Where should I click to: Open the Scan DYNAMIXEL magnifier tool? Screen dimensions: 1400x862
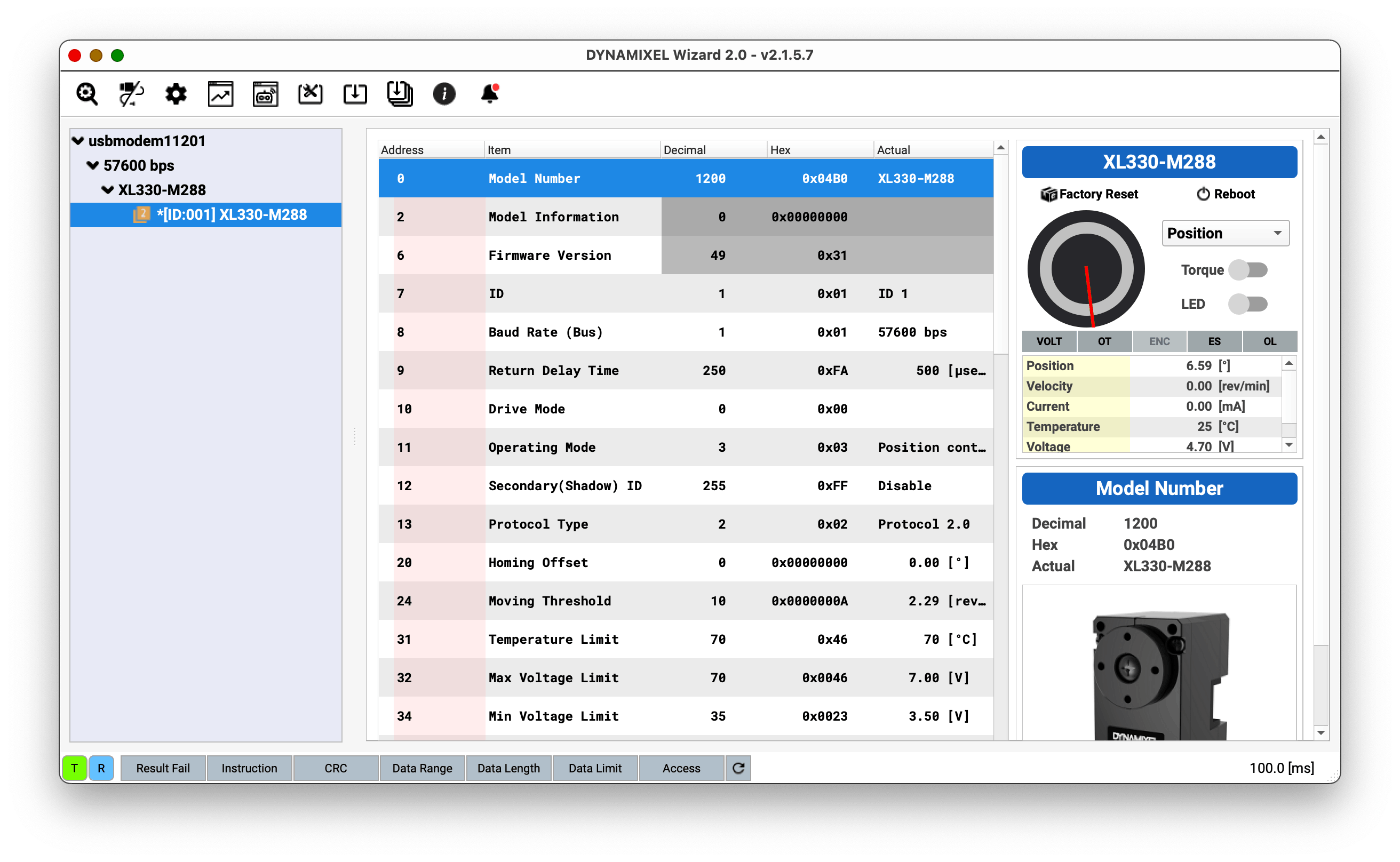pyautogui.click(x=87, y=94)
